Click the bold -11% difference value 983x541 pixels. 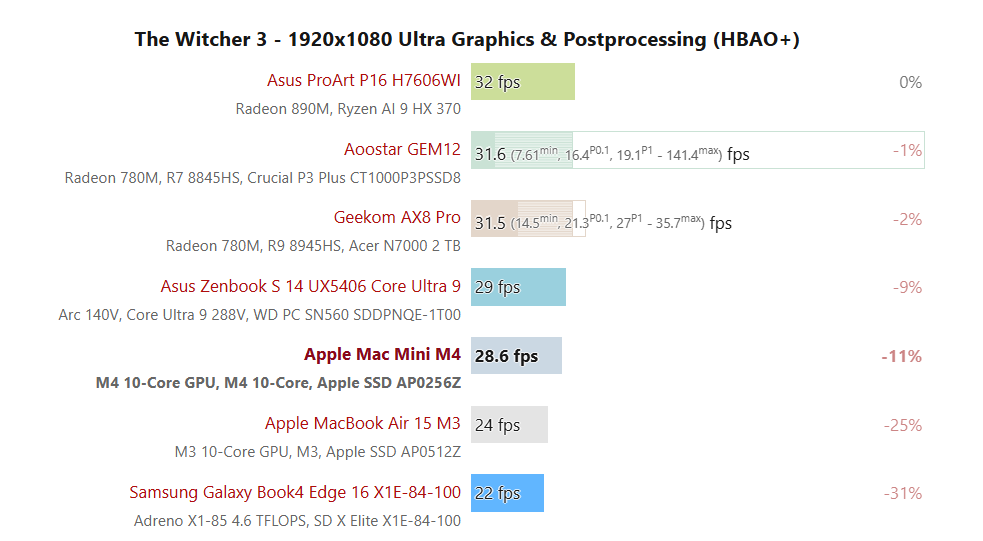click(901, 356)
